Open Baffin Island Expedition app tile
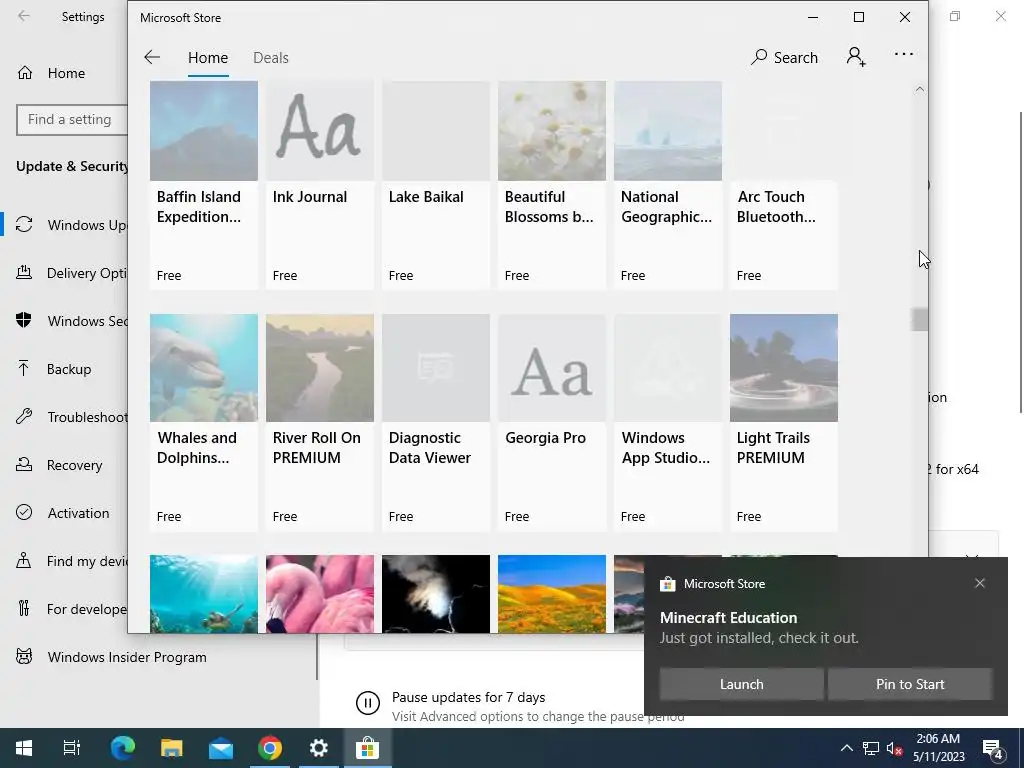The image size is (1024, 768). [204, 185]
